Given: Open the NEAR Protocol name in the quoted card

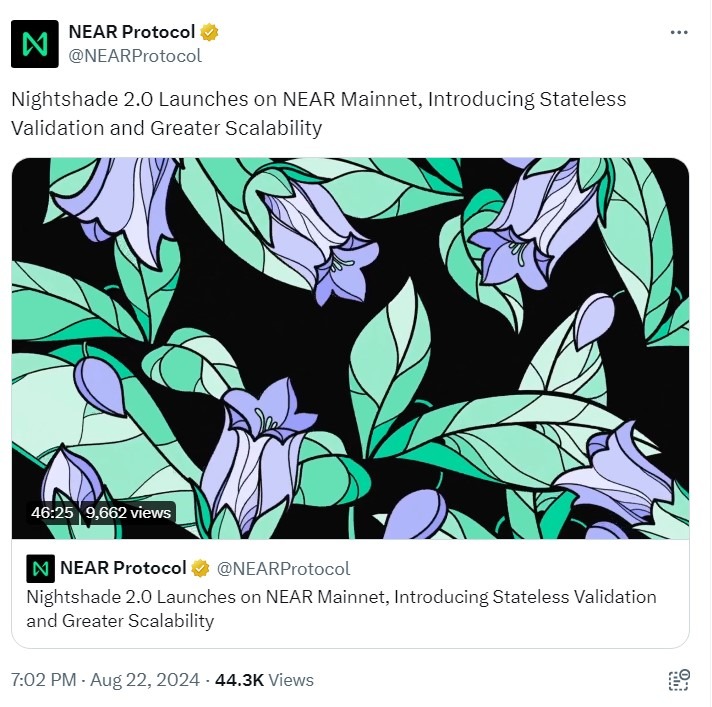Looking at the screenshot, I should 123,568.
